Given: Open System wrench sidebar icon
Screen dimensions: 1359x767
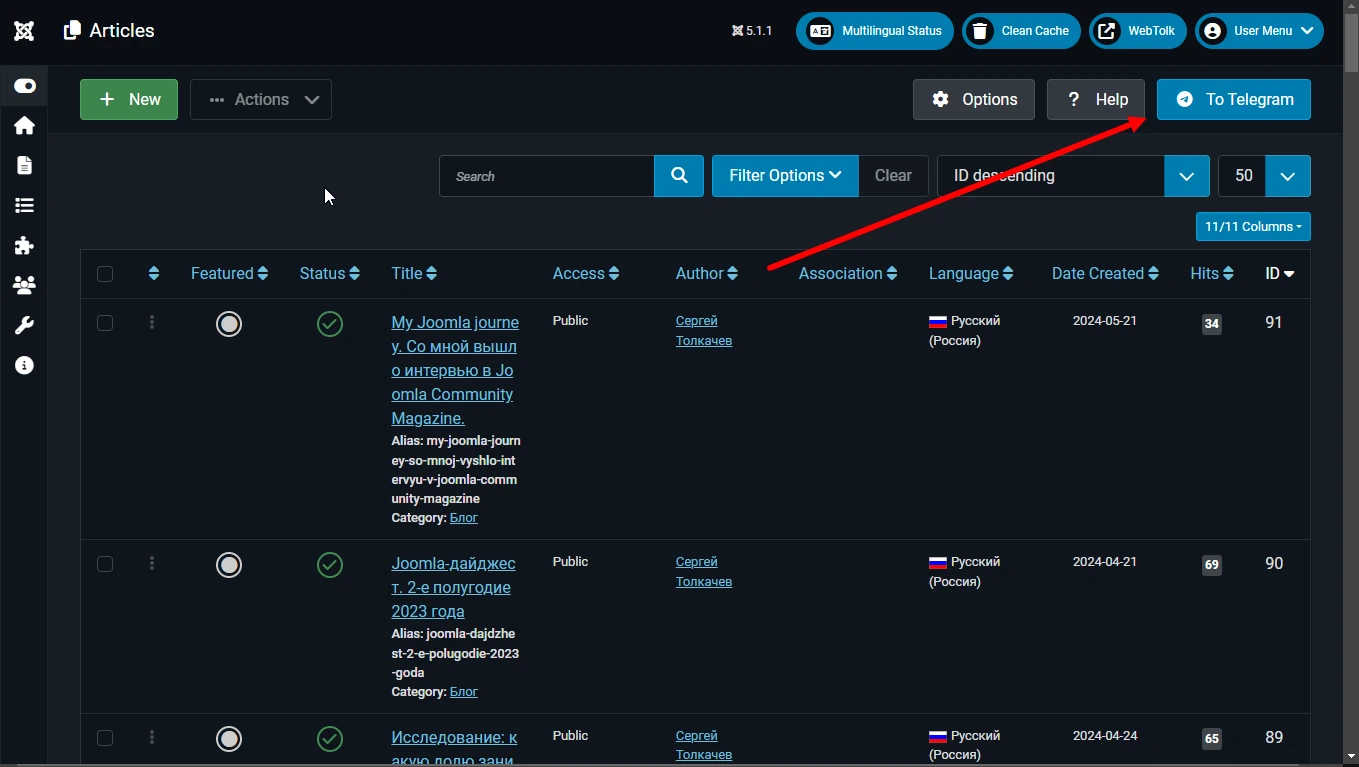Looking at the screenshot, I should coord(24,325).
